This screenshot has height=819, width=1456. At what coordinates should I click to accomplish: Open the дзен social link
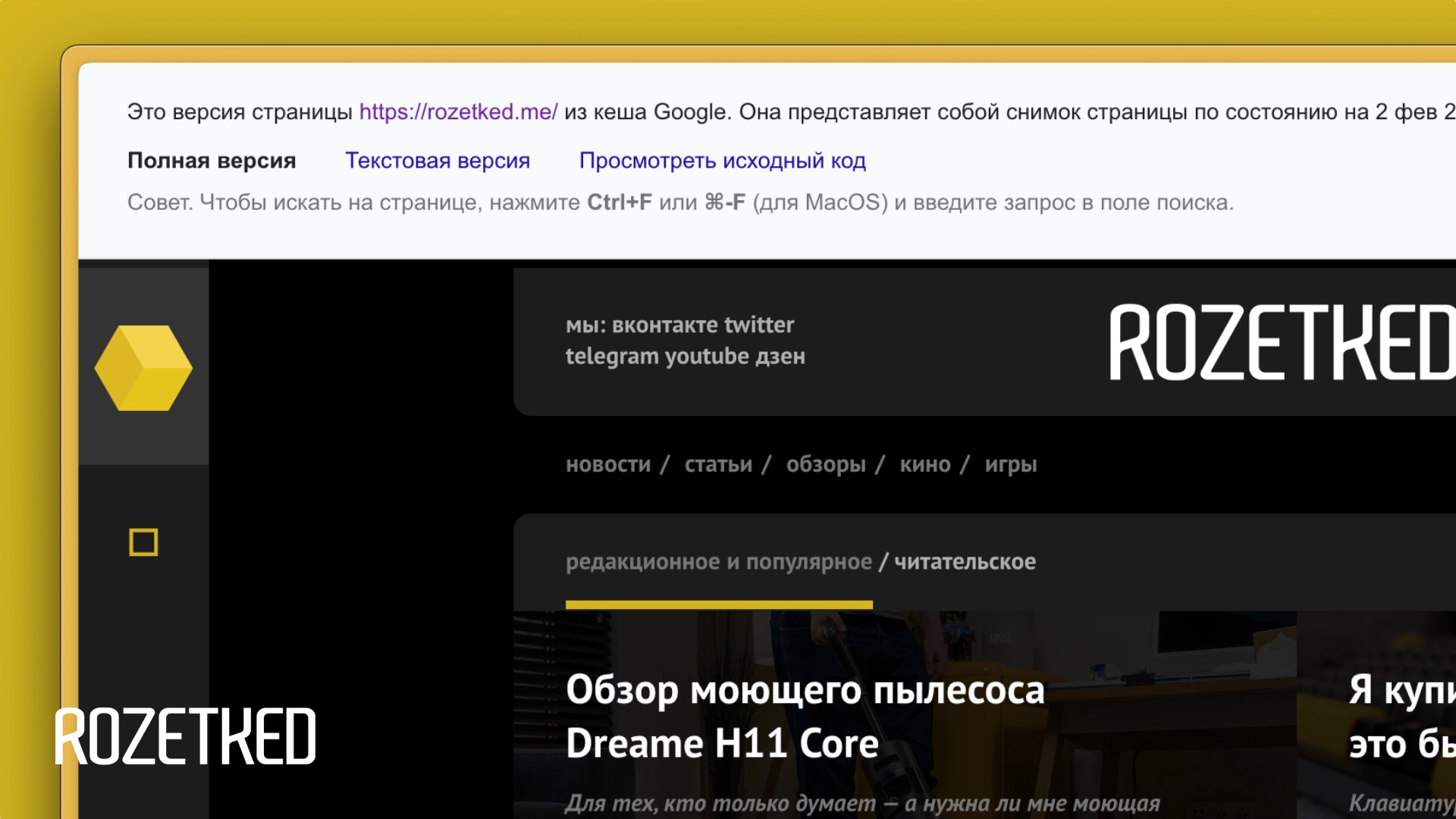782,356
